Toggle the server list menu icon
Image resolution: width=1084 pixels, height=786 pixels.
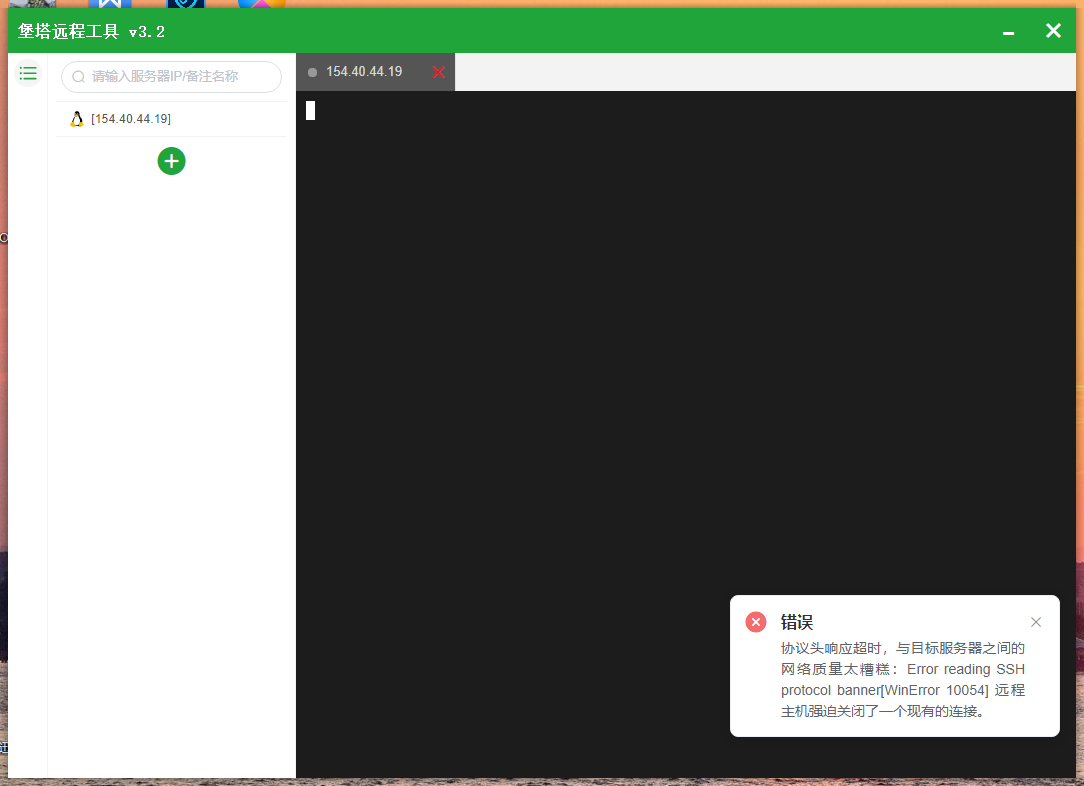(x=28, y=73)
